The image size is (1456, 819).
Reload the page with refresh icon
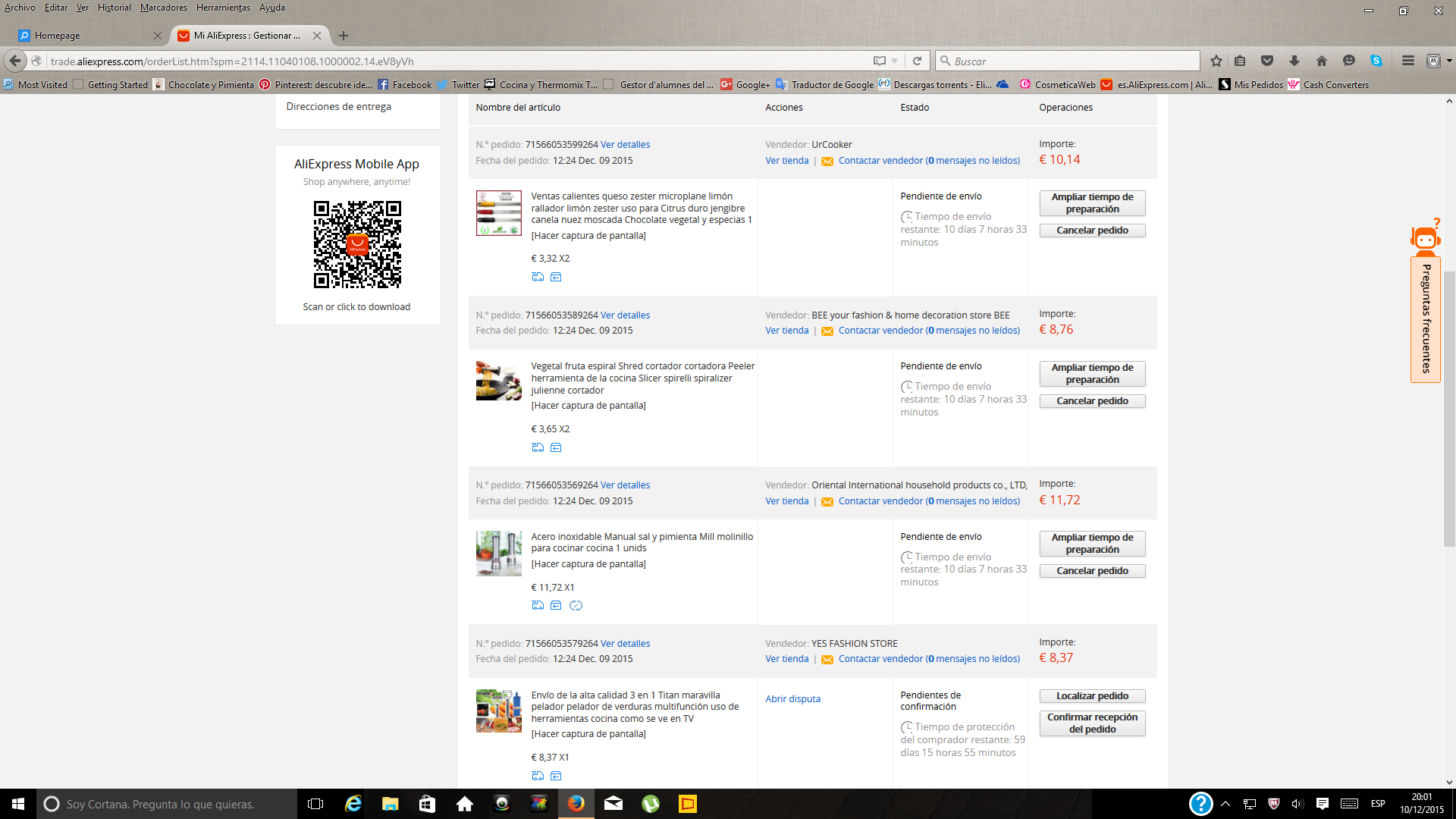[x=917, y=61]
